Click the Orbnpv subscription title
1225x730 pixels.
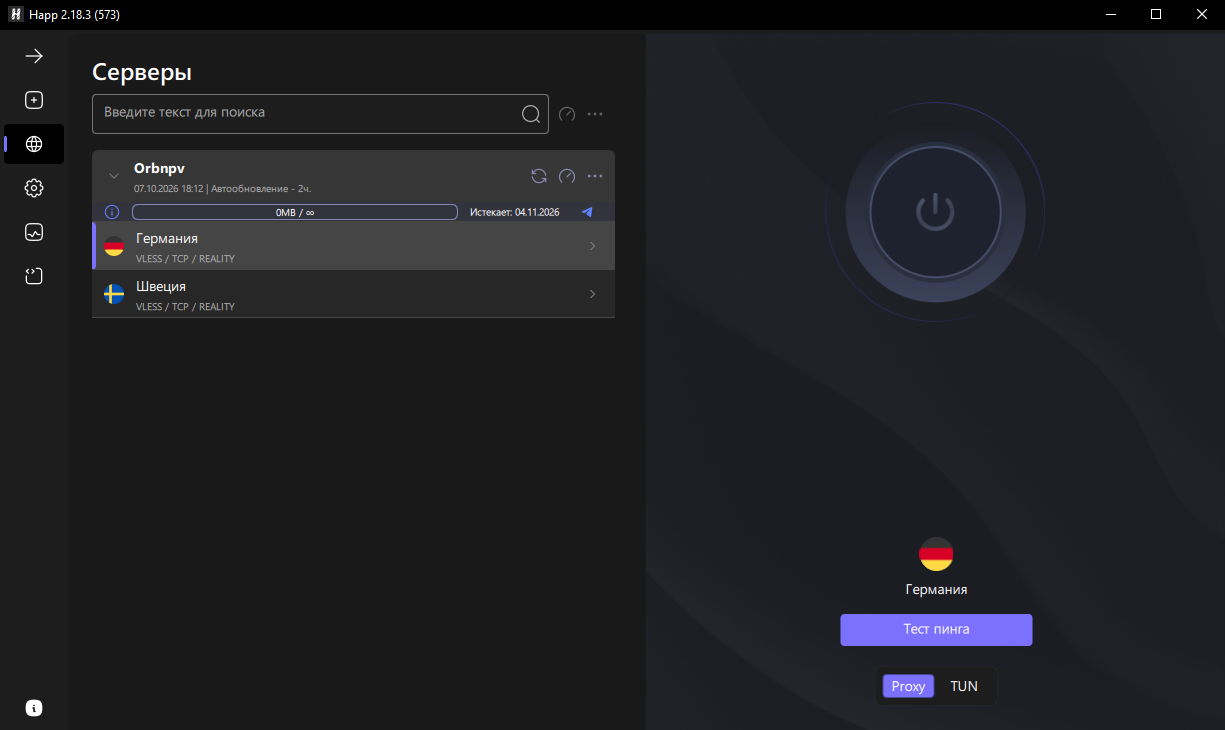(159, 168)
